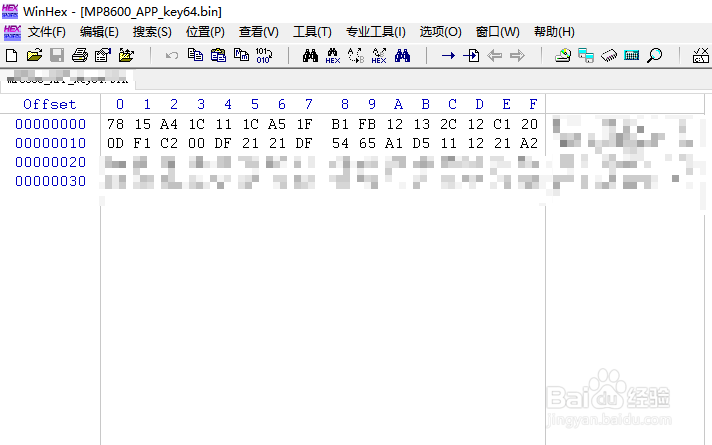Launch the calculator icon in the toolbar

632,55
